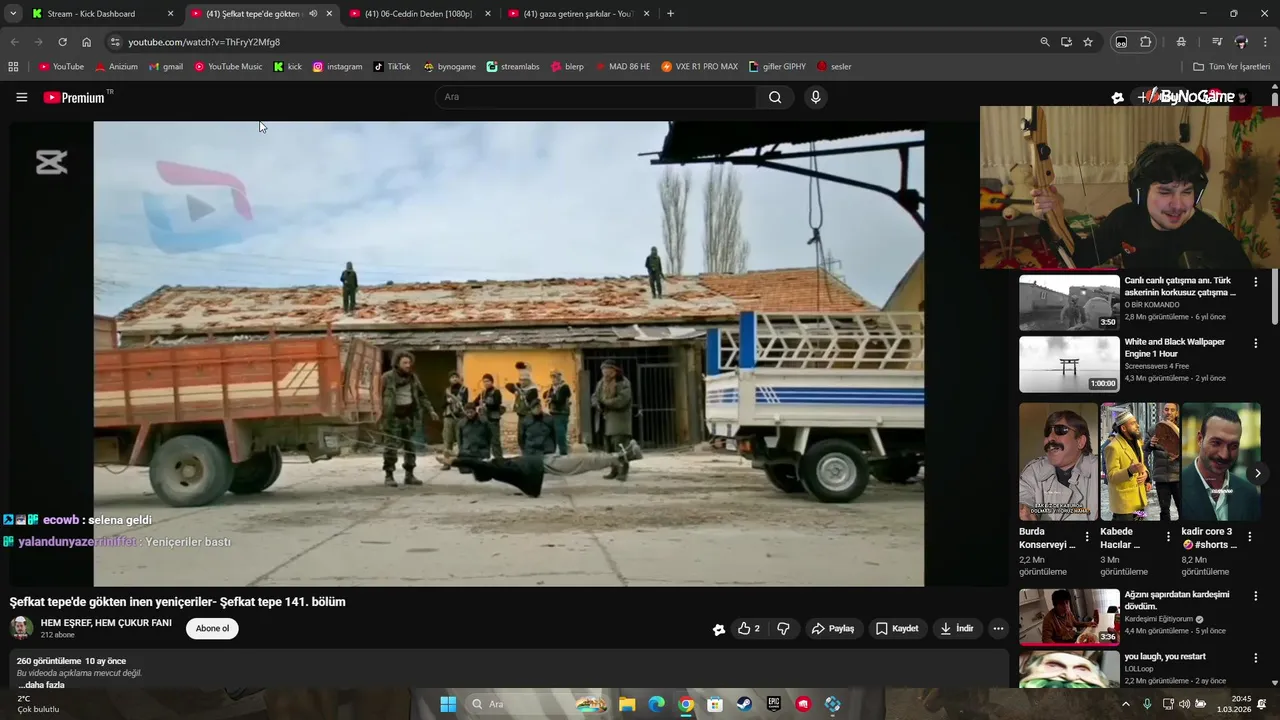The image size is (1280, 720).
Task: Go to YouTube Premium home logo
Action: point(74,97)
